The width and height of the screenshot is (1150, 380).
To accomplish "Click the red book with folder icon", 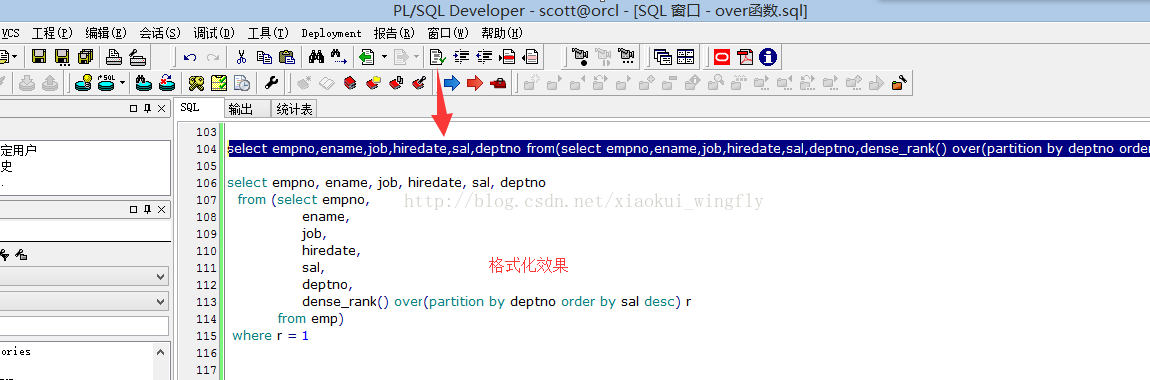I will tap(373, 83).
